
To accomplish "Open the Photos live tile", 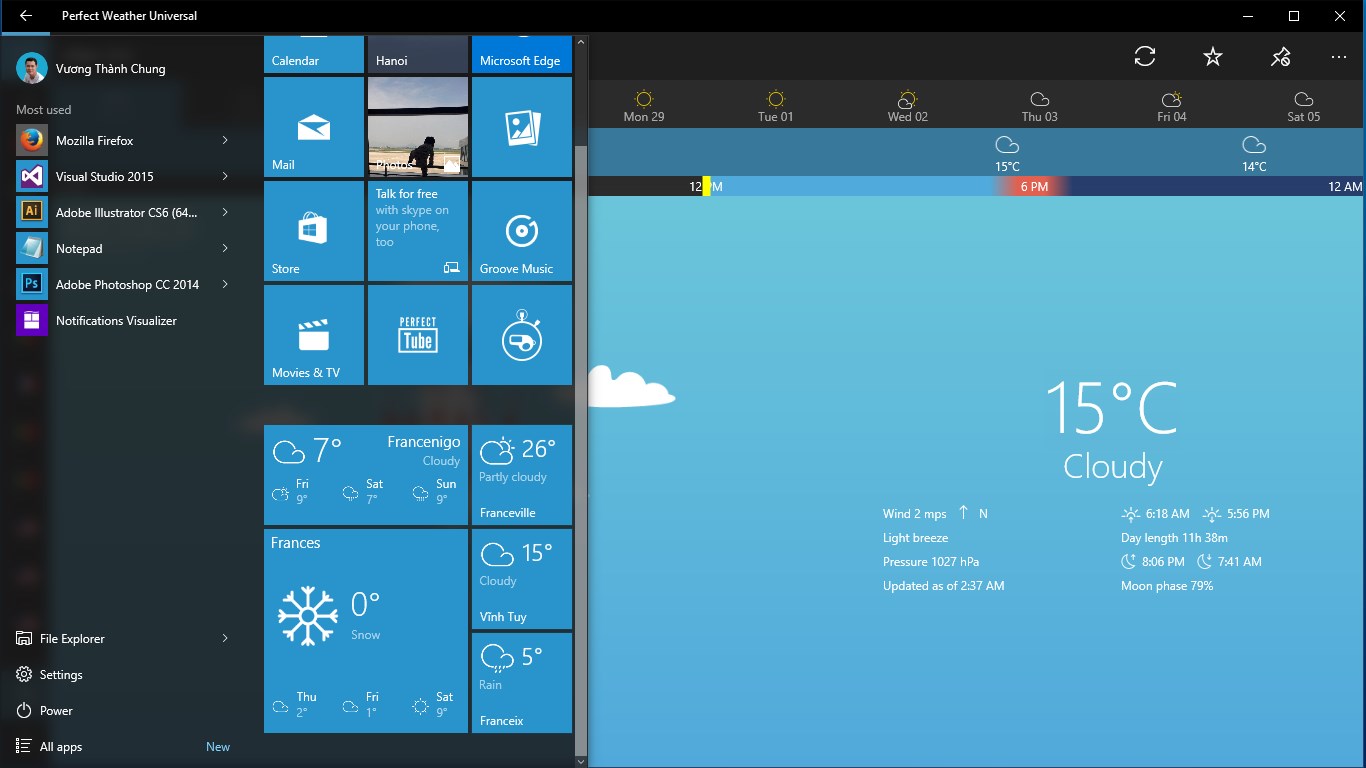I will (418, 127).
